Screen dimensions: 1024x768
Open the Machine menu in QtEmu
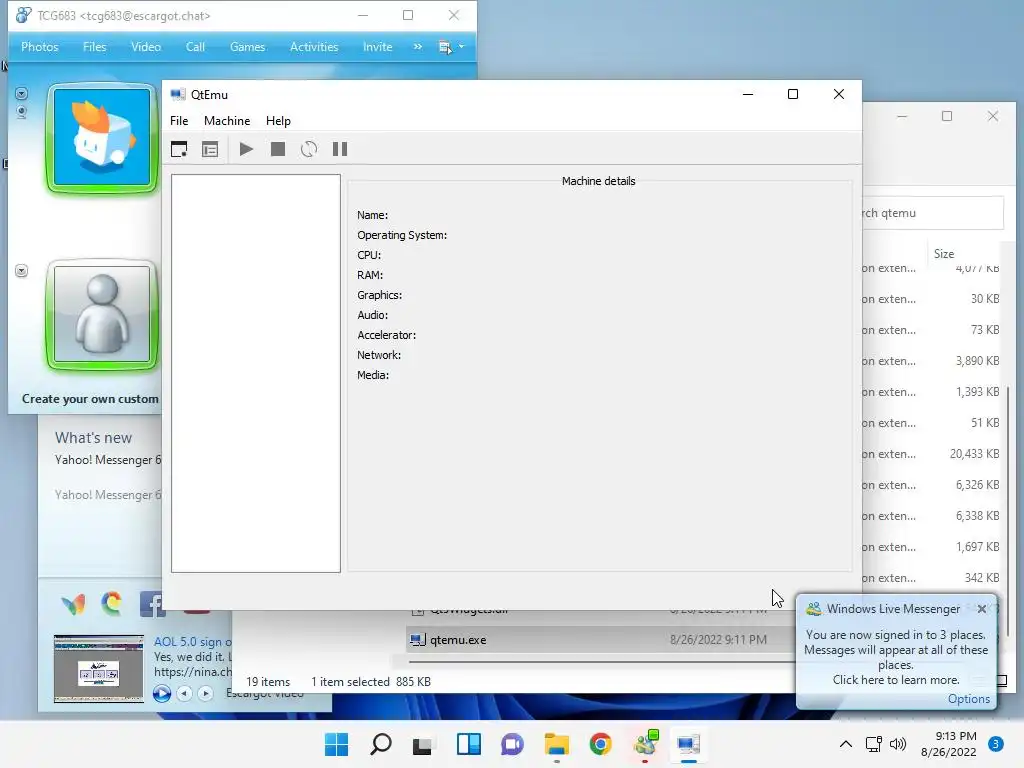point(227,121)
